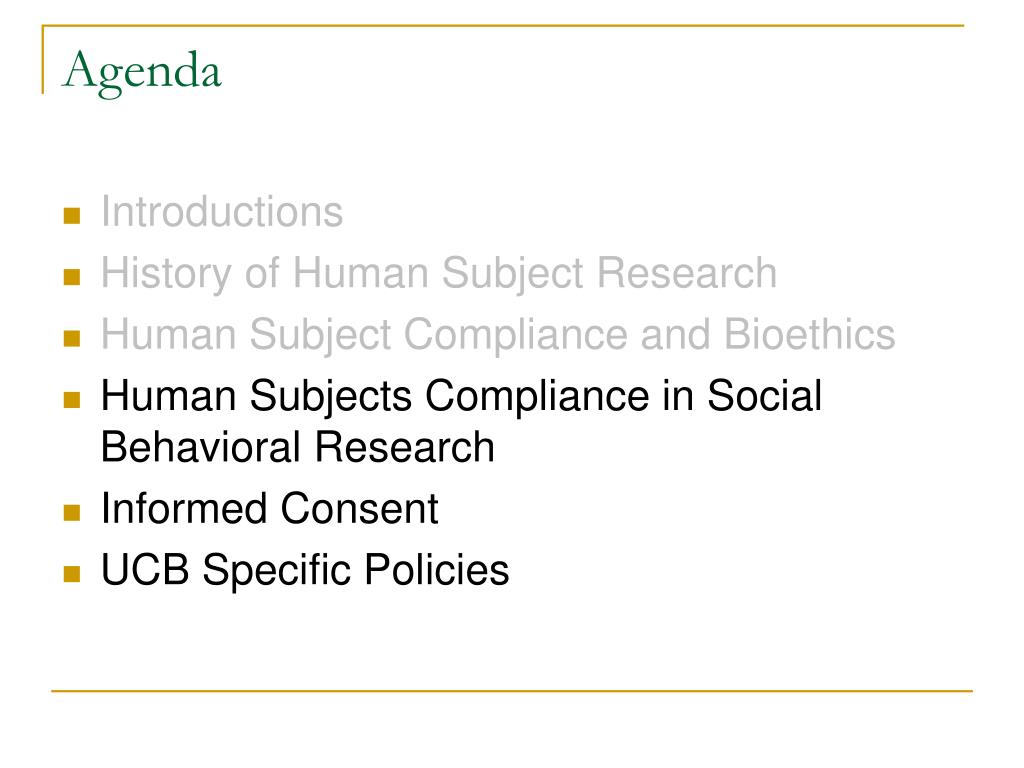Select Human Subject Compliance and Bioethics line
Screen dimensions: 1024x768
coord(498,334)
